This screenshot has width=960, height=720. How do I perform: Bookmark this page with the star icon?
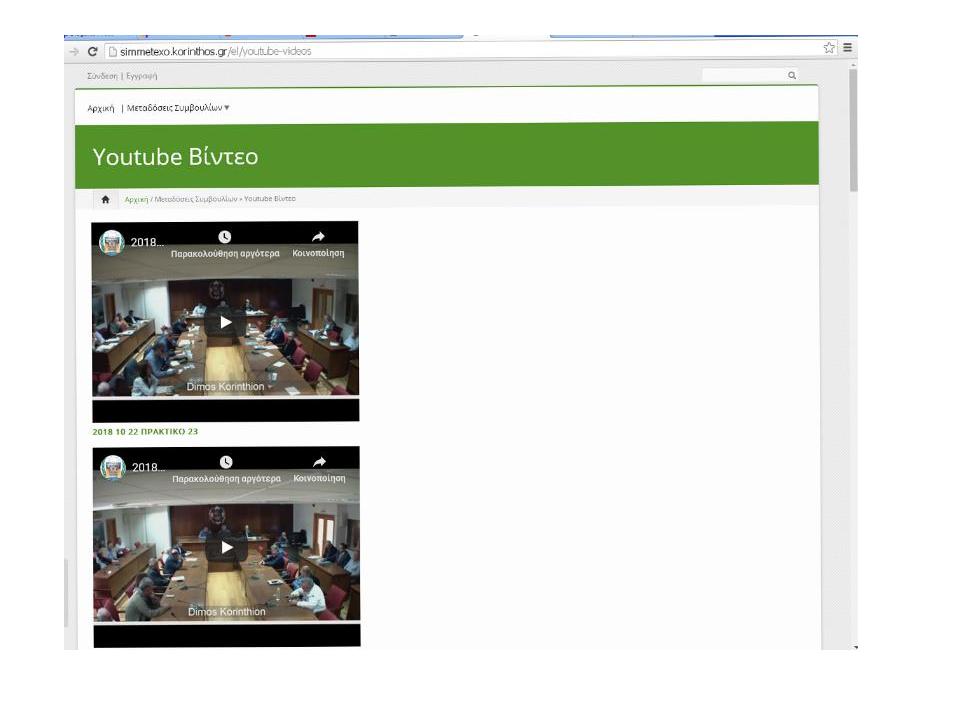(x=829, y=48)
